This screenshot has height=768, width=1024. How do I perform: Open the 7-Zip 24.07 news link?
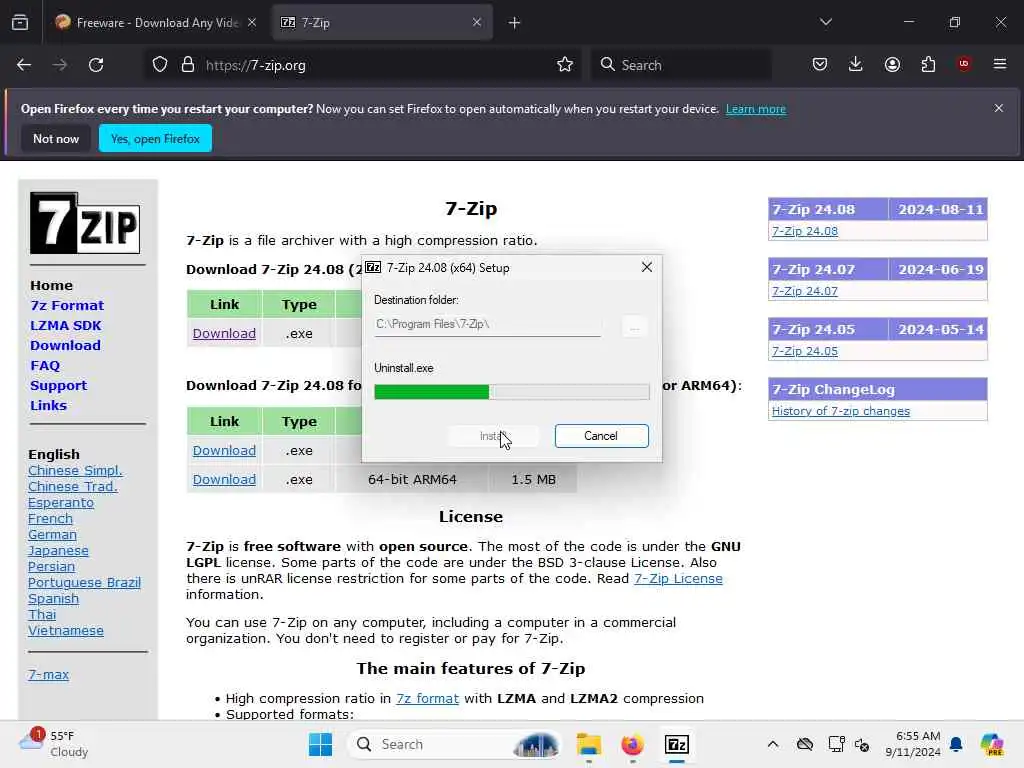click(805, 291)
